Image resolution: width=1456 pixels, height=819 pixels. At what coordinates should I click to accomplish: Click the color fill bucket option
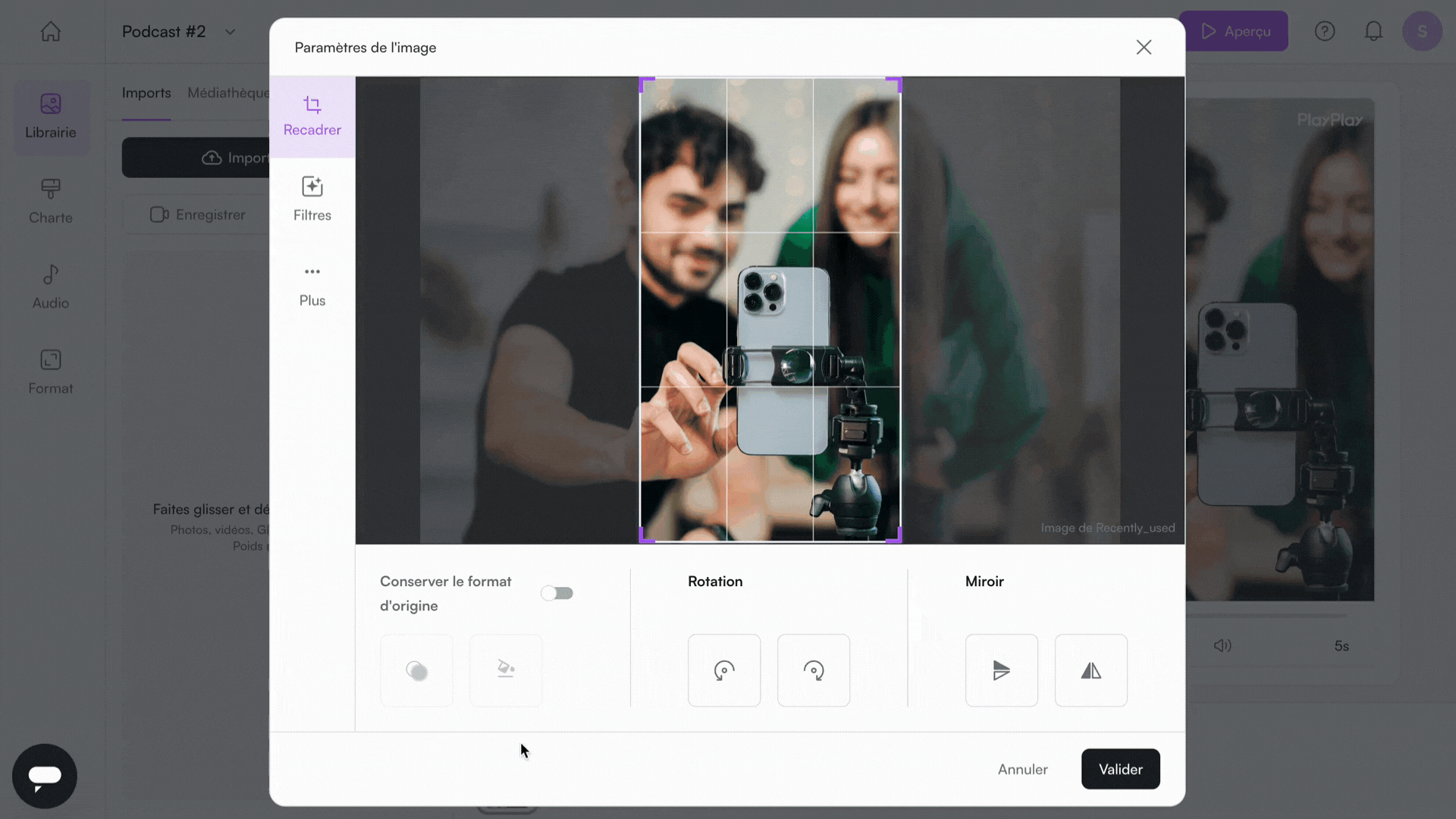tap(506, 670)
